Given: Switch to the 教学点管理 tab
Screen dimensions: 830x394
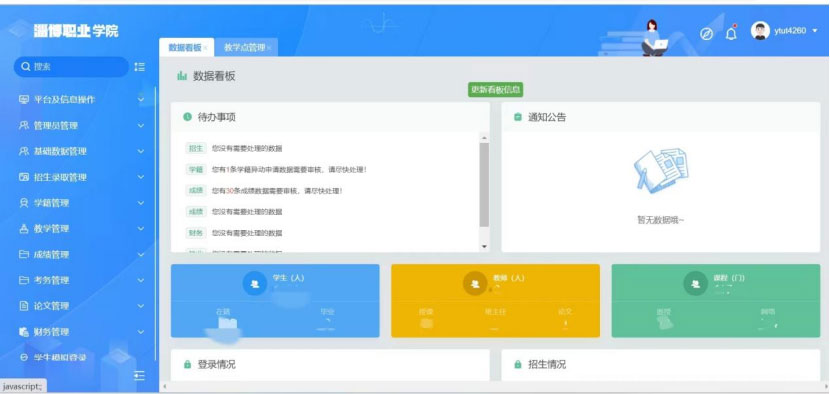Looking at the screenshot, I should [244, 48].
